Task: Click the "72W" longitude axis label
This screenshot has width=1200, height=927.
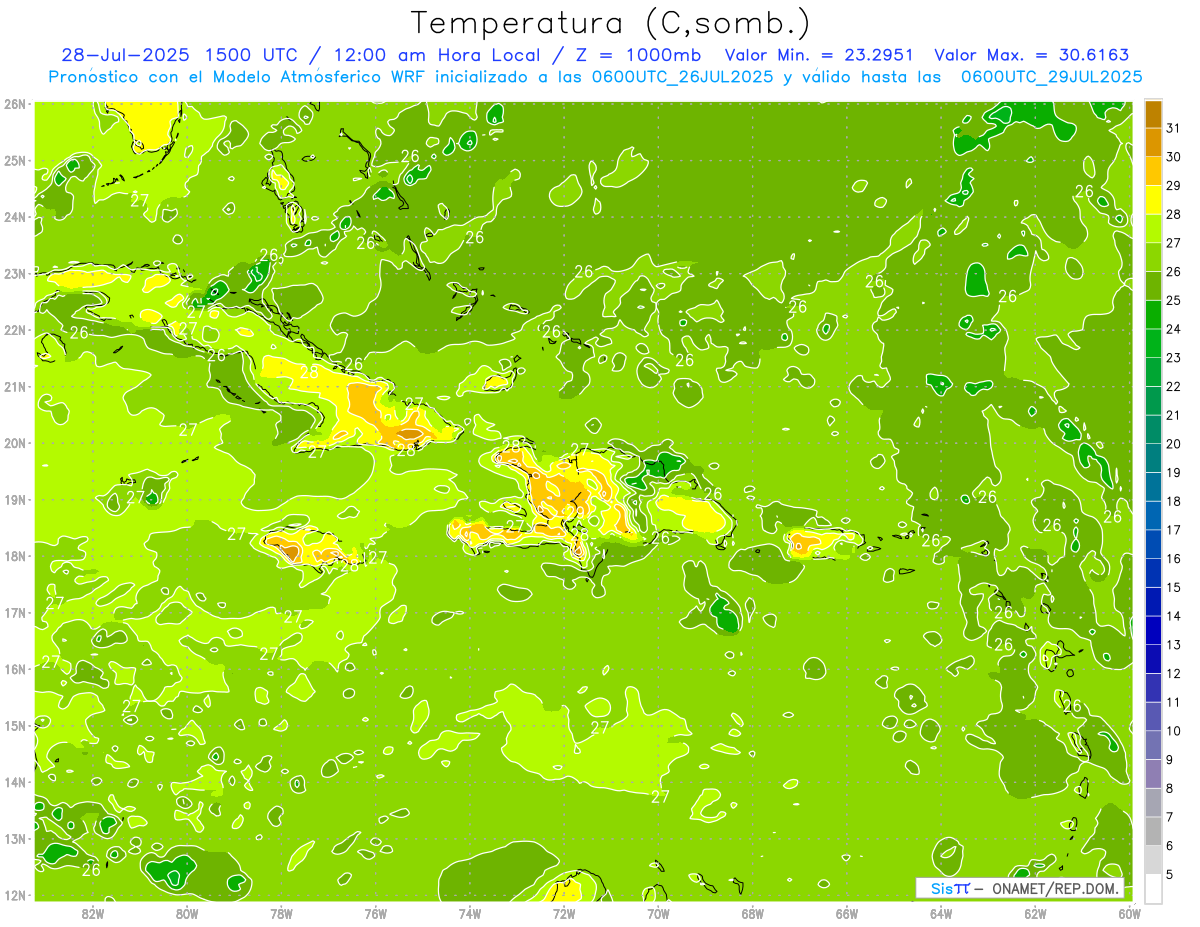Action: [x=564, y=913]
